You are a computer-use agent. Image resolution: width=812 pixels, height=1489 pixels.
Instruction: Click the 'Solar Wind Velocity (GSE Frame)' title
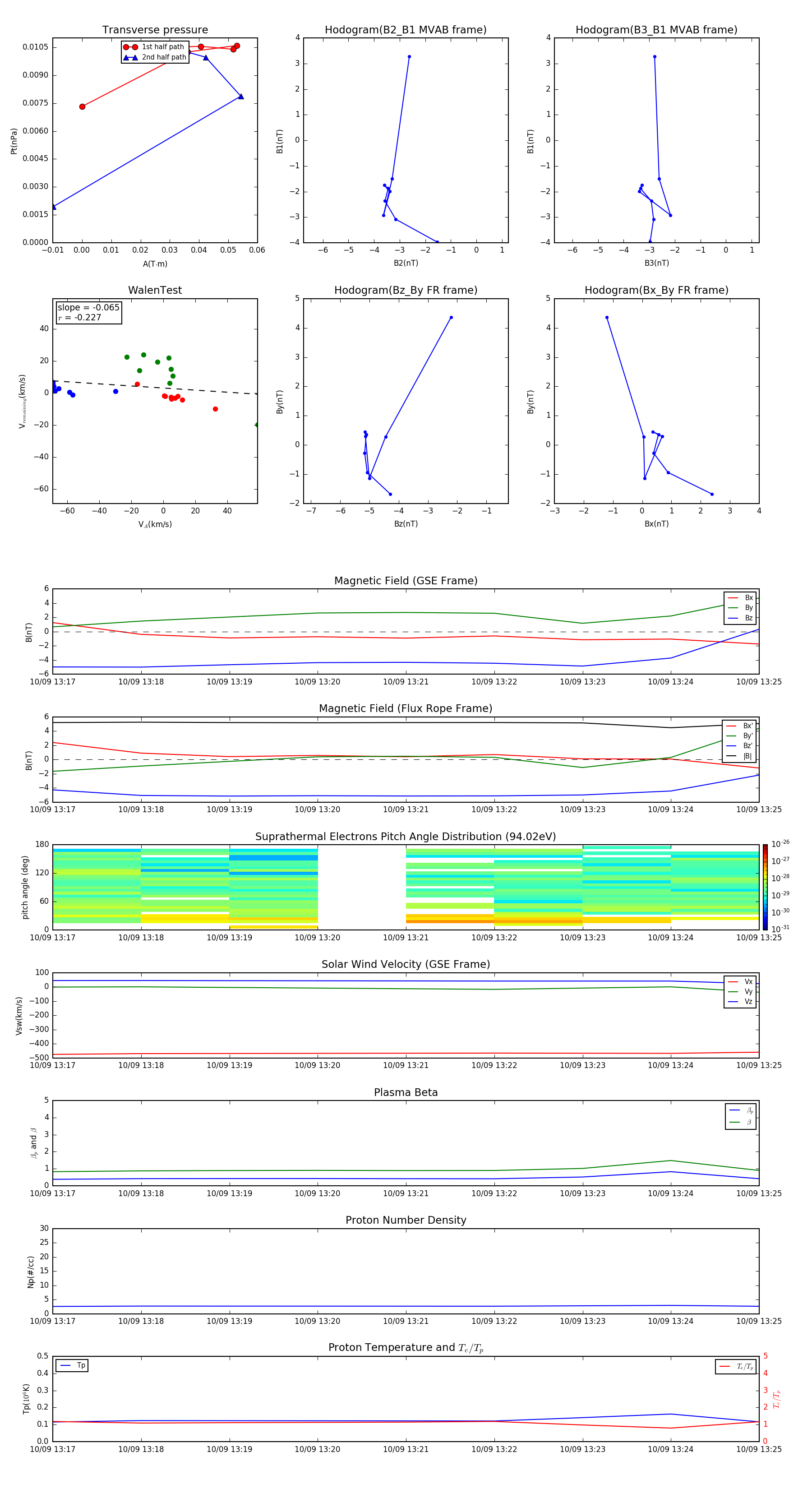pyautogui.click(x=406, y=965)
